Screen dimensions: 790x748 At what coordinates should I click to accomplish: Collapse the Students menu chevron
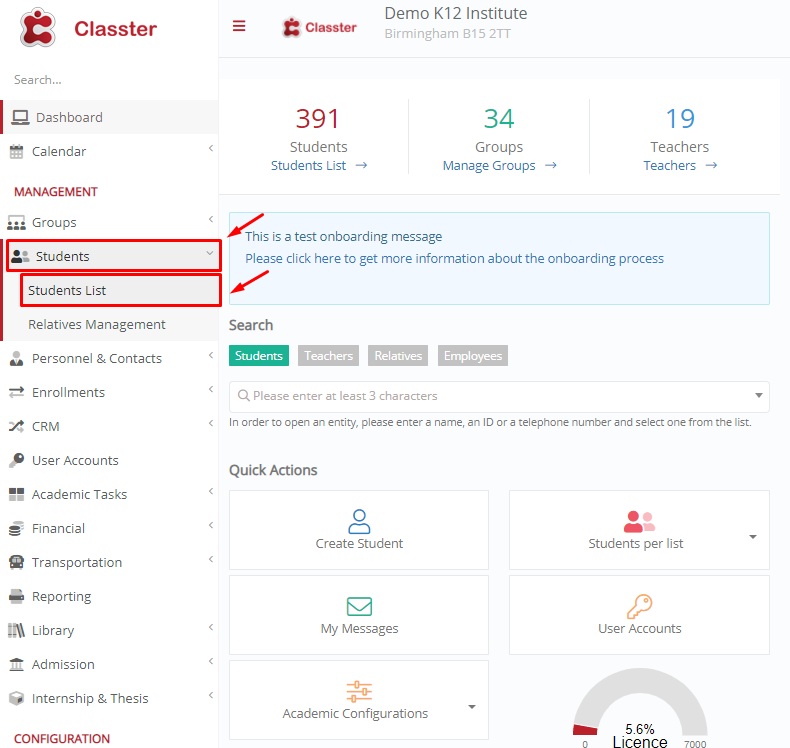click(210, 253)
